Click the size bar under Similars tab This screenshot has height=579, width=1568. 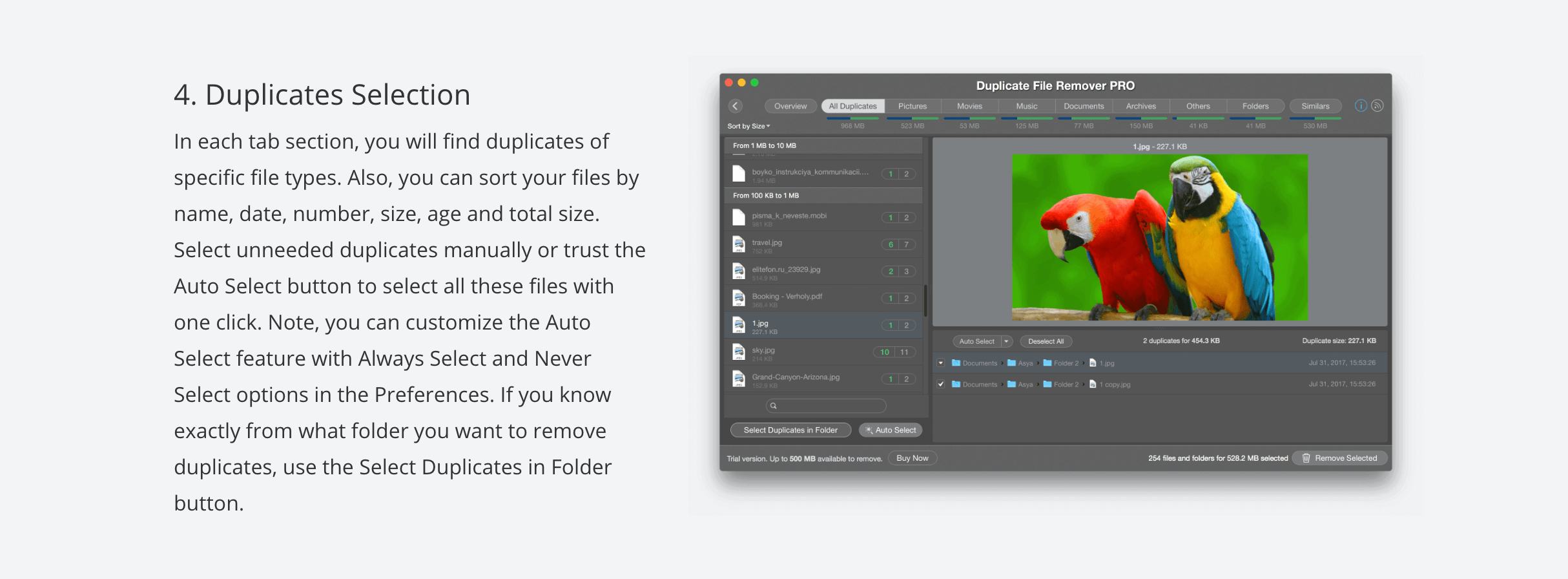[1315, 118]
